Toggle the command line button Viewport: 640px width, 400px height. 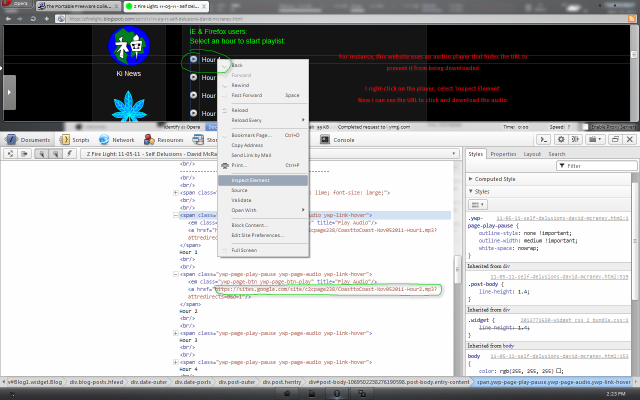click(x=544, y=140)
